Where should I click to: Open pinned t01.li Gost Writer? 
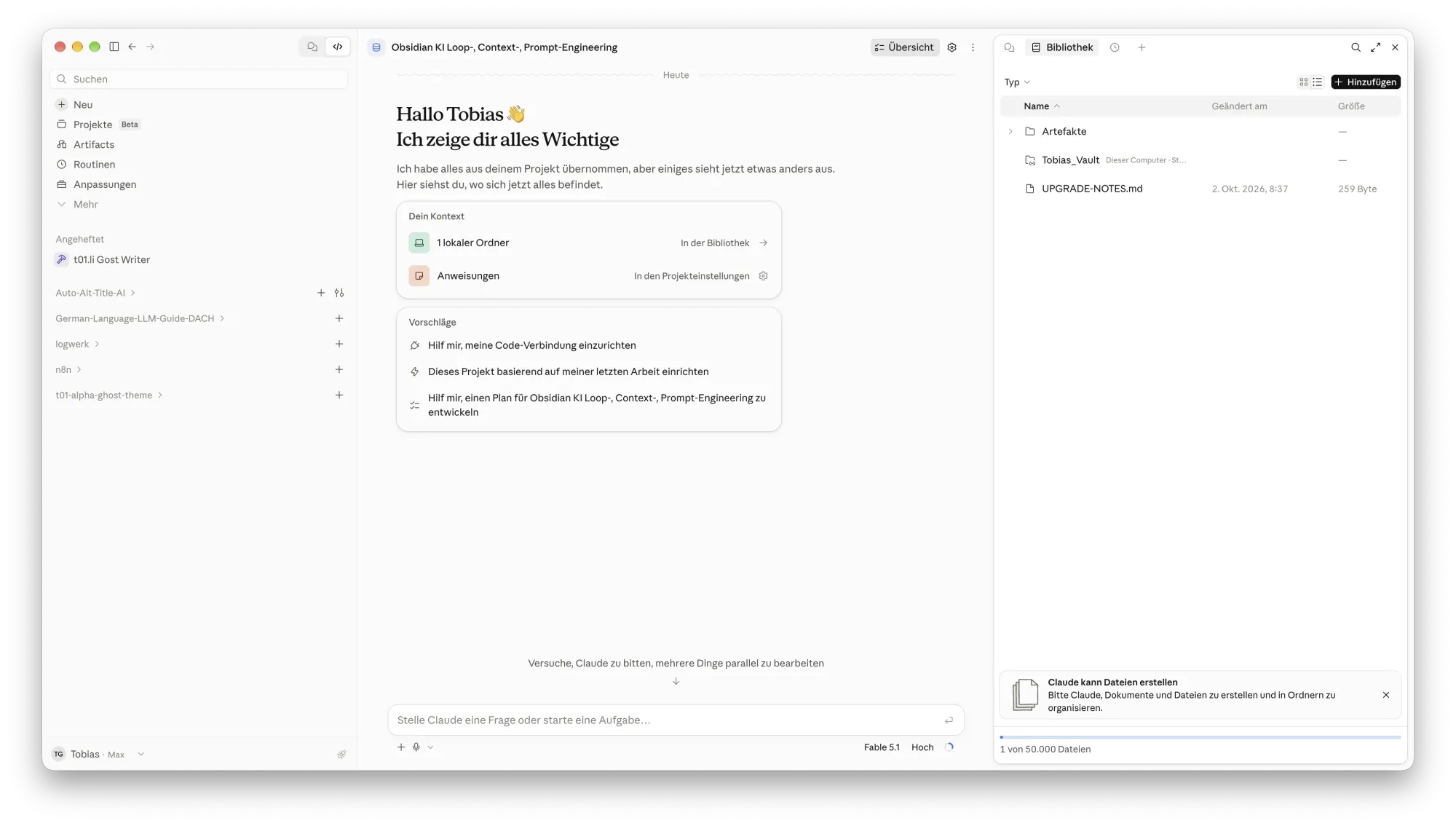click(199, 259)
